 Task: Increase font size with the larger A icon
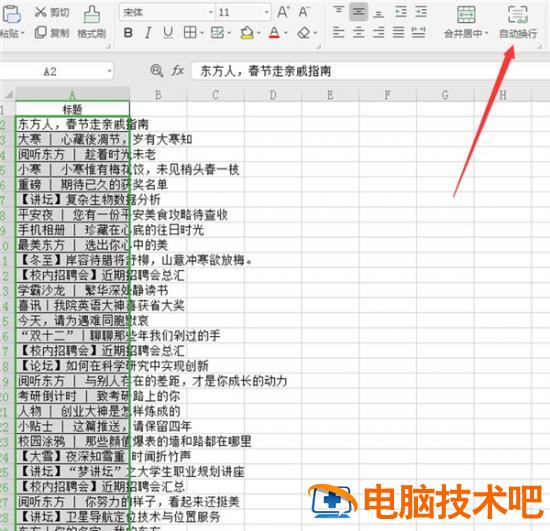click(283, 12)
